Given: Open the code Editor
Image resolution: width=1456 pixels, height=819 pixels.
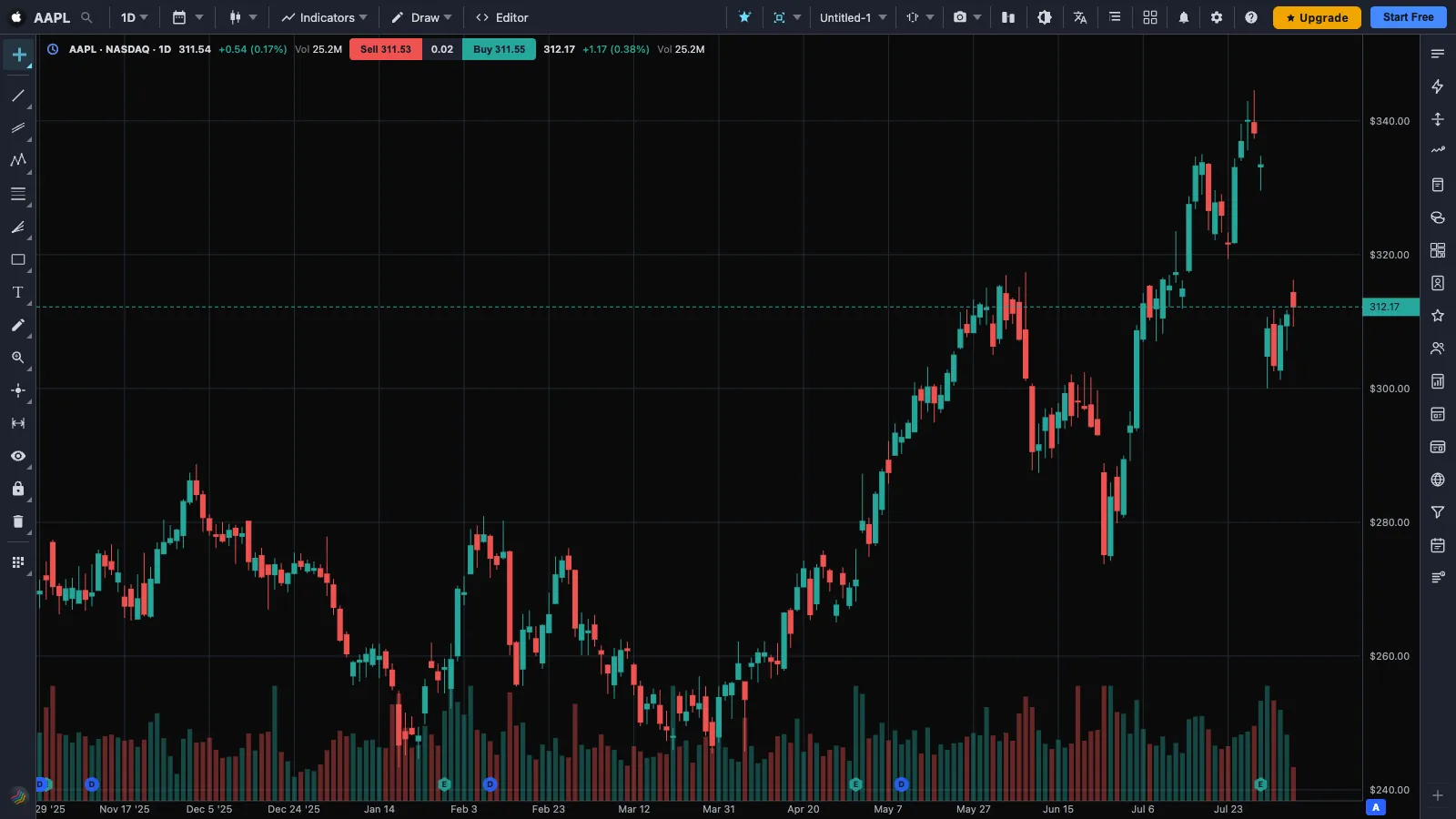Looking at the screenshot, I should point(502,17).
